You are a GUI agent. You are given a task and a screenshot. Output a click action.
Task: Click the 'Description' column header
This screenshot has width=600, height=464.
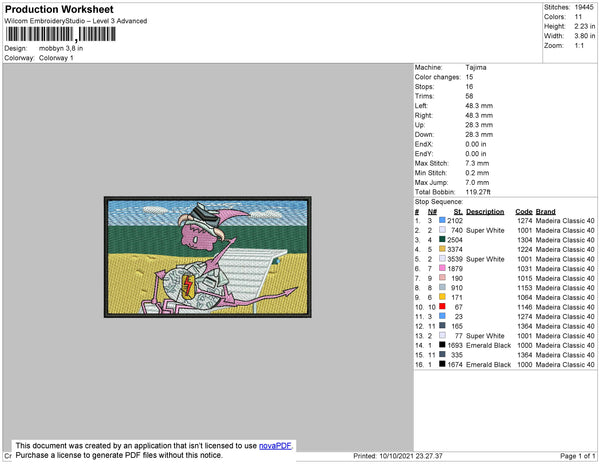pyautogui.click(x=485, y=212)
